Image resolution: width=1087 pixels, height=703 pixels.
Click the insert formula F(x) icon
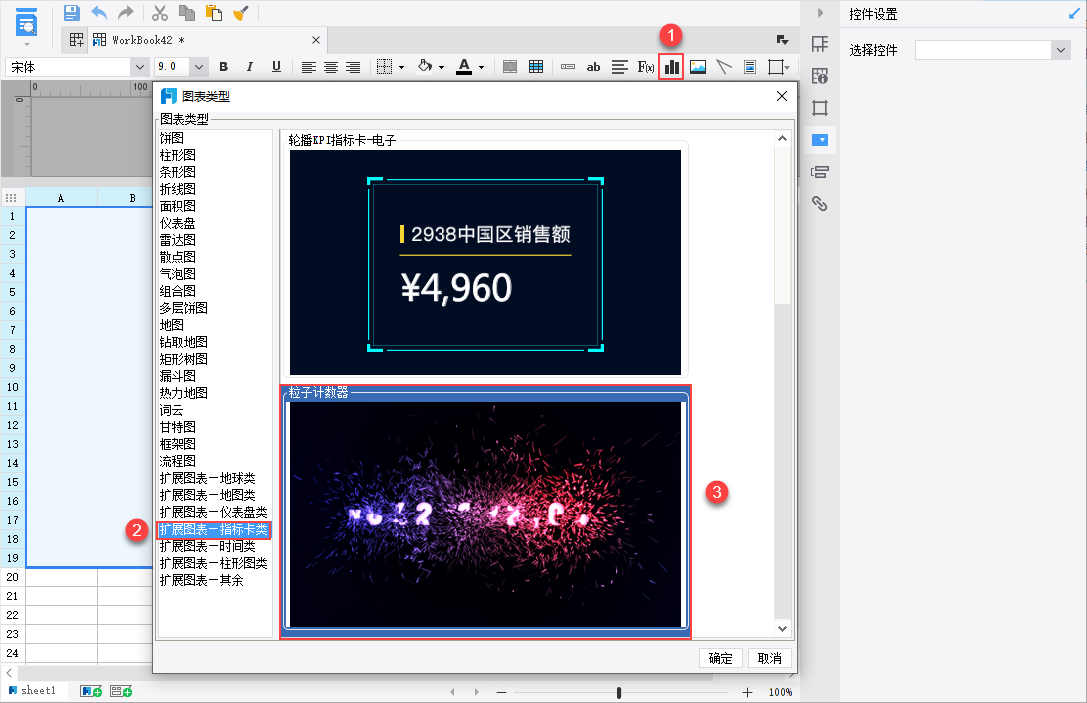click(646, 67)
